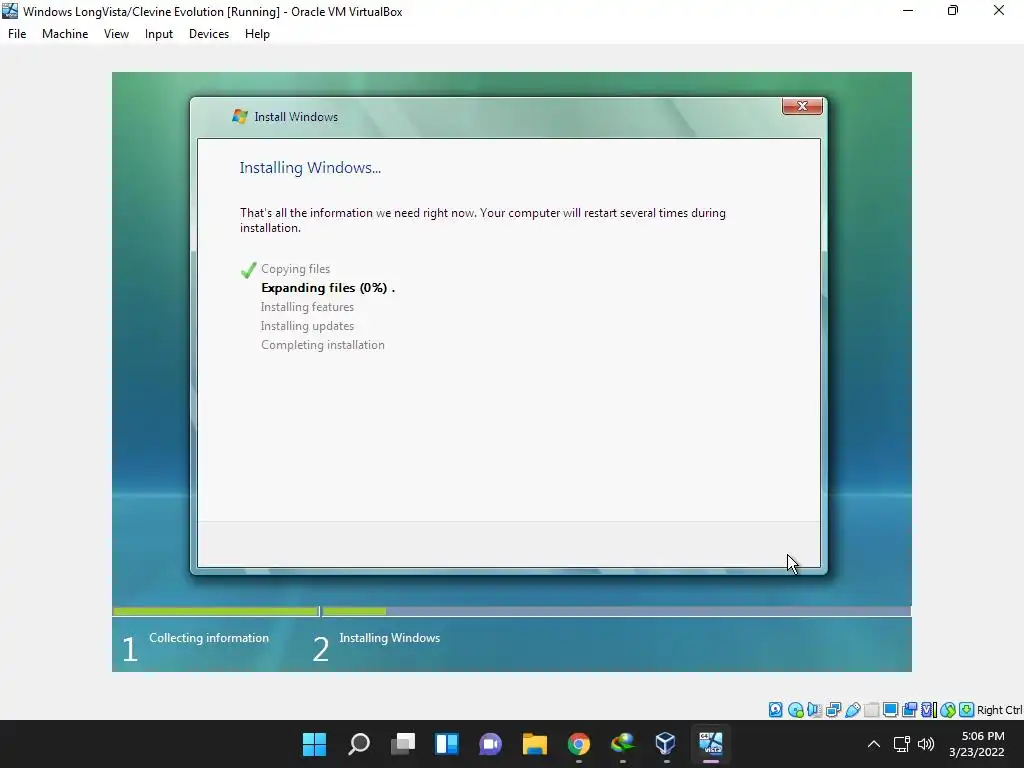Click the 'Copying files' step text
Viewport: 1024px width, 768px height.
click(295, 269)
